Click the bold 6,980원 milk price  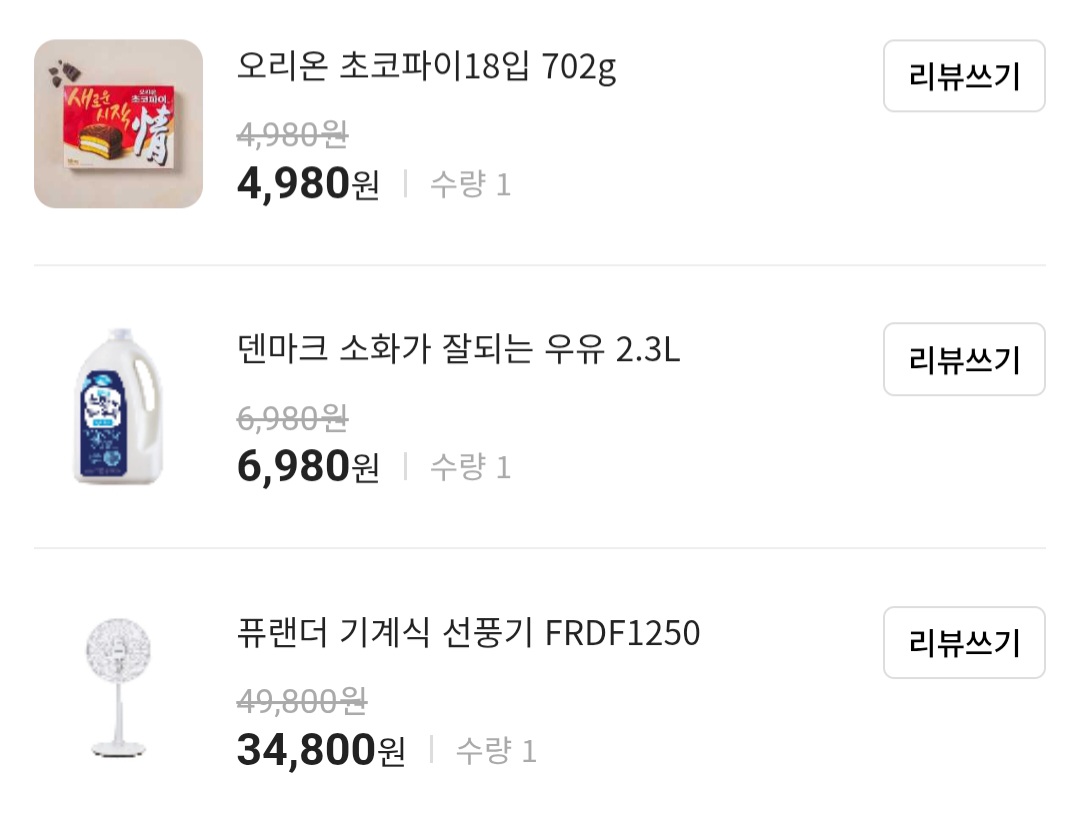pyautogui.click(x=308, y=467)
